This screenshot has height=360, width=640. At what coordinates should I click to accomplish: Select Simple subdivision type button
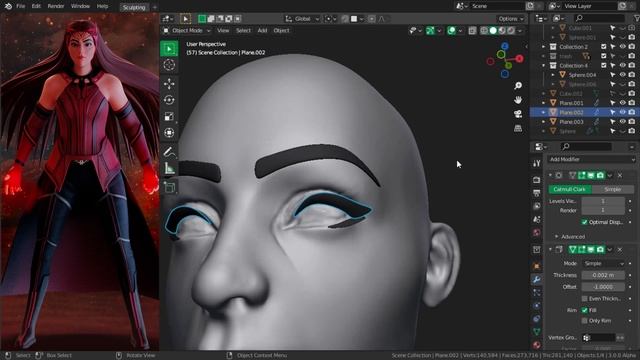(x=612, y=189)
